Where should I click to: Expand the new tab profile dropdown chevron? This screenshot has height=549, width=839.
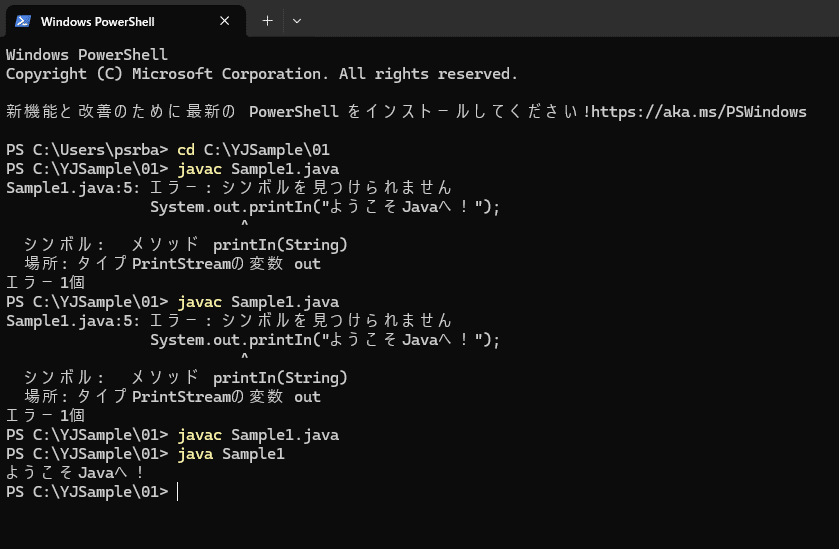[x=297, y=21]
